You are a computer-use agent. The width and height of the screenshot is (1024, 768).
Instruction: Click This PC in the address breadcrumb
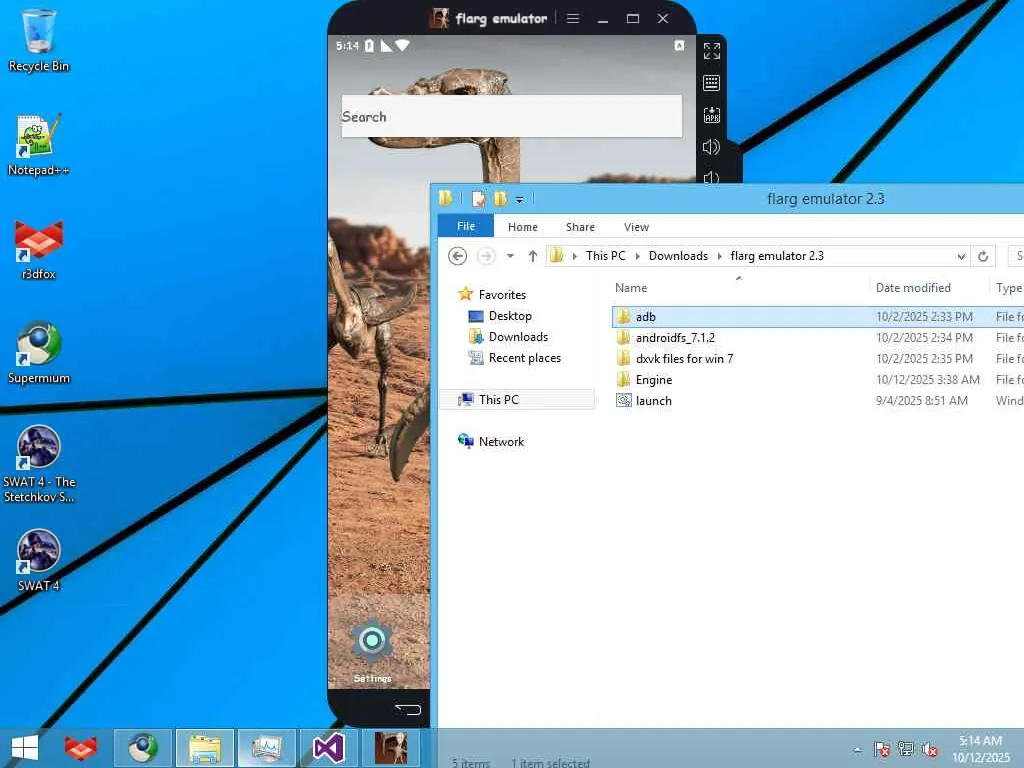[x=605, y=256]
